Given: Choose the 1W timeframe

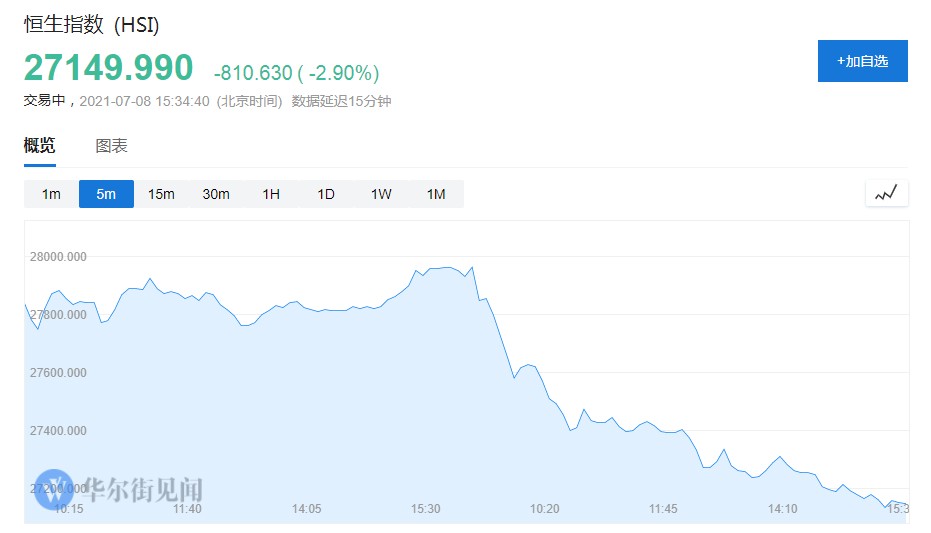Looking at the screenshot, I should pyautogui.click(x=381, y=194).
